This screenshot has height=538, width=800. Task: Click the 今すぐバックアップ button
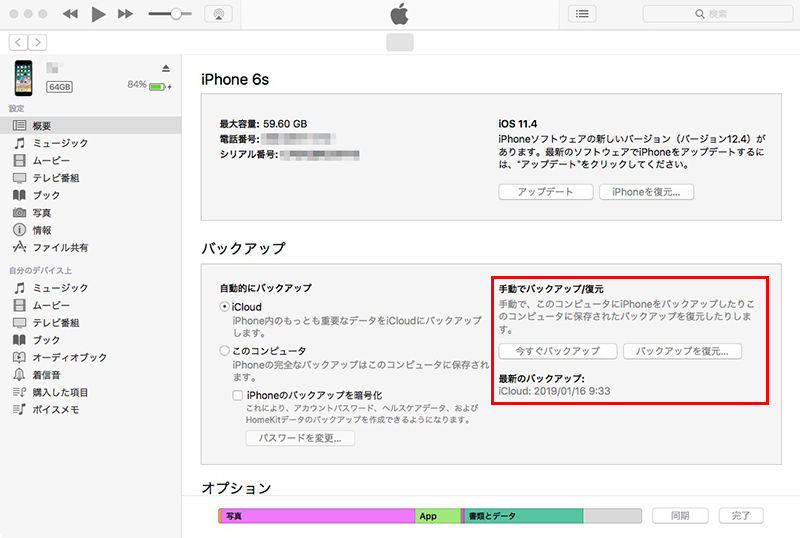point(558,351)
